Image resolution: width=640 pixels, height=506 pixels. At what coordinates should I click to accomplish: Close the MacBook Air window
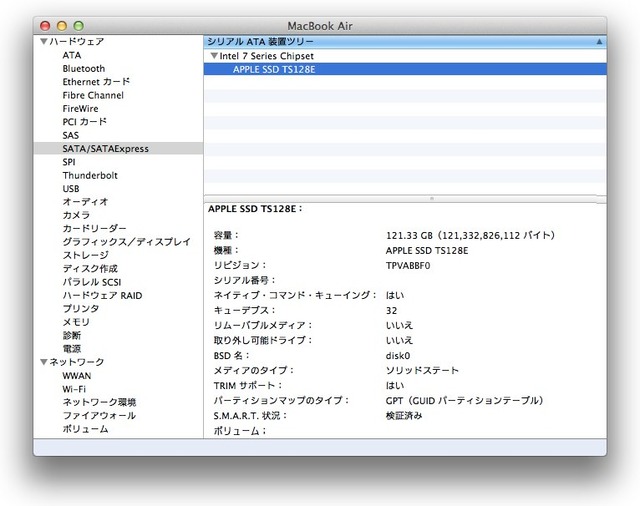45,26
